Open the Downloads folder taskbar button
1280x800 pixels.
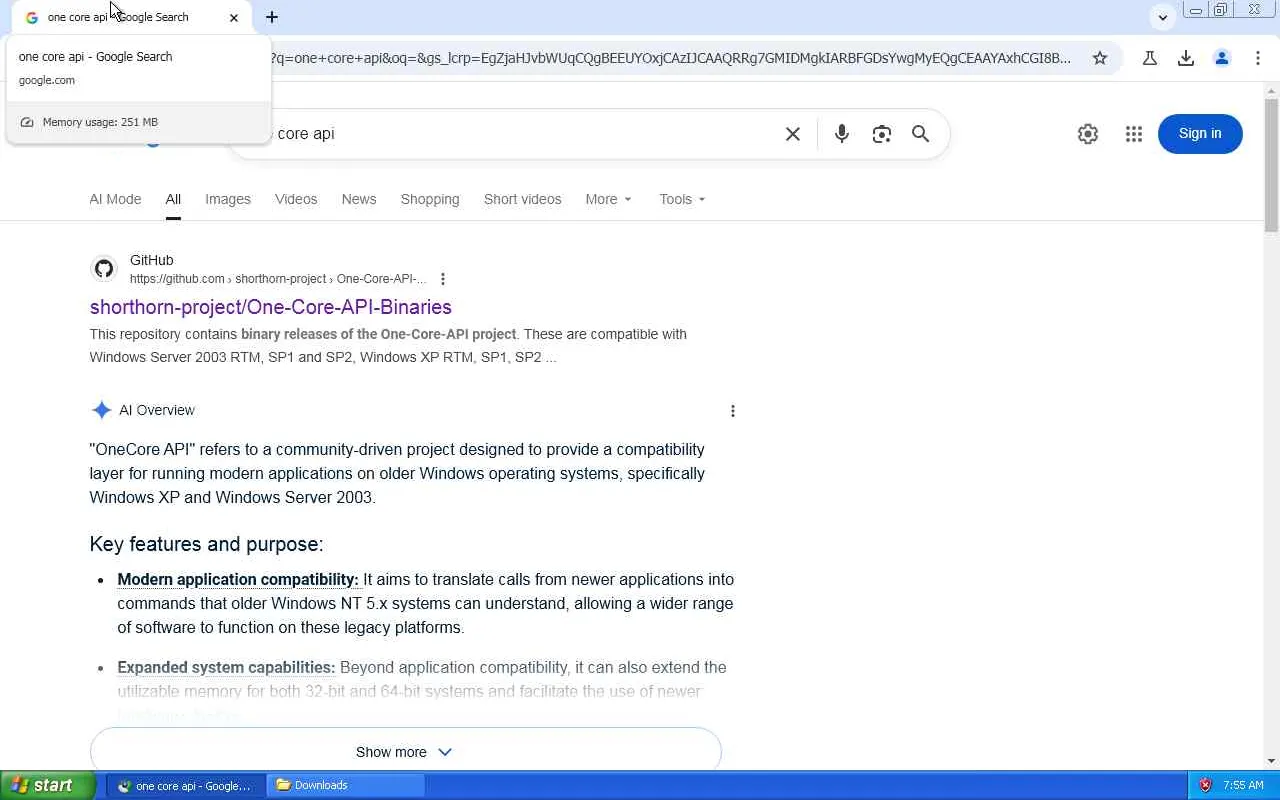tap(346, 786)
